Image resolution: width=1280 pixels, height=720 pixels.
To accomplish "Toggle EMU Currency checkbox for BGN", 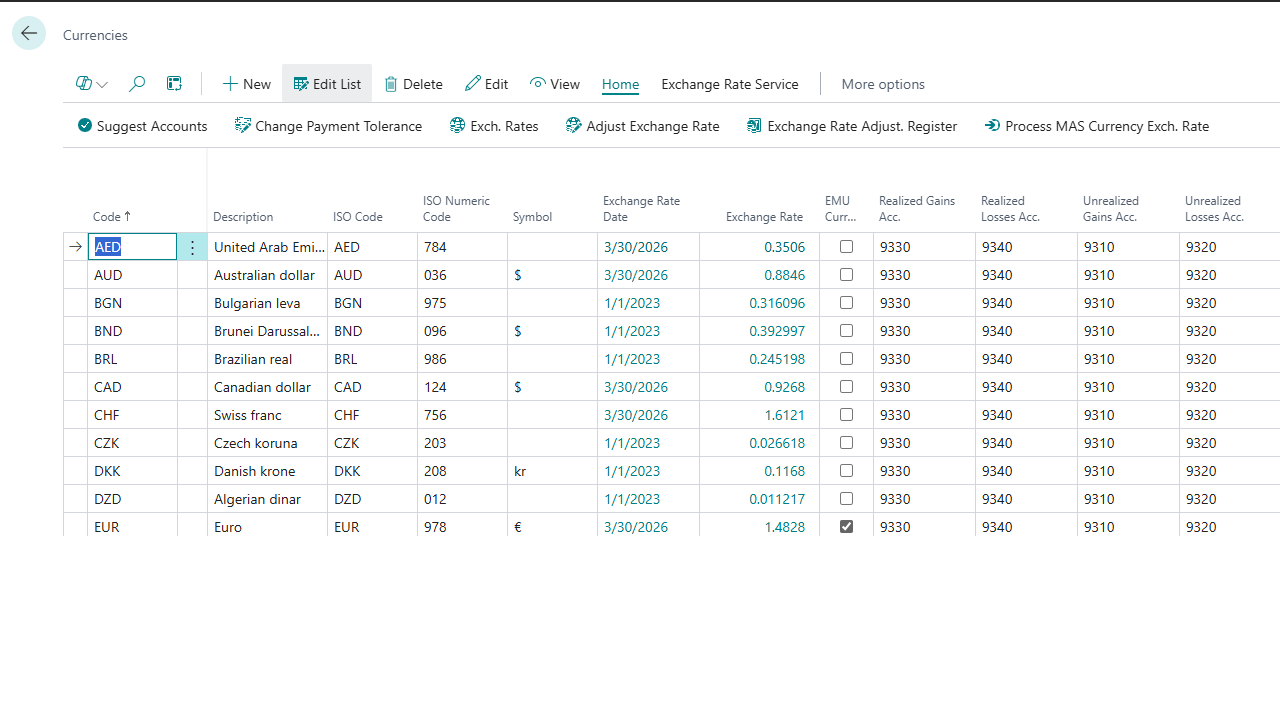I will [x=847, y=303].
